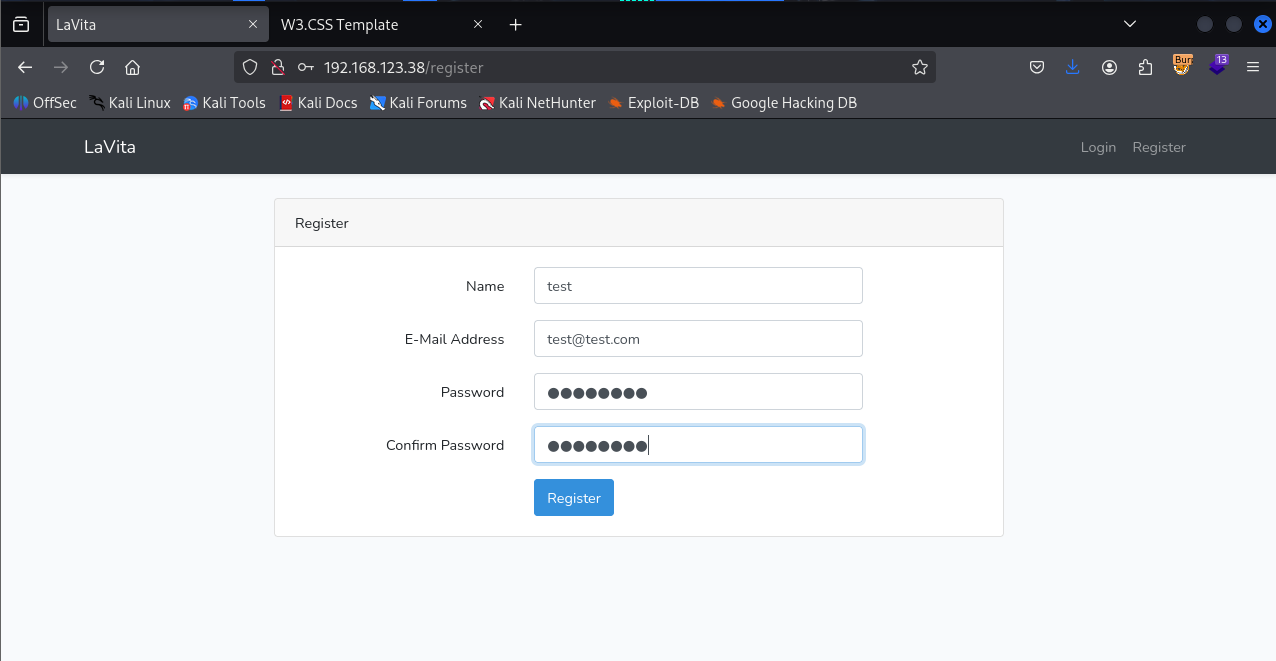Click the browser reload button
1276x661 pixels.
[x=97, y=67]
